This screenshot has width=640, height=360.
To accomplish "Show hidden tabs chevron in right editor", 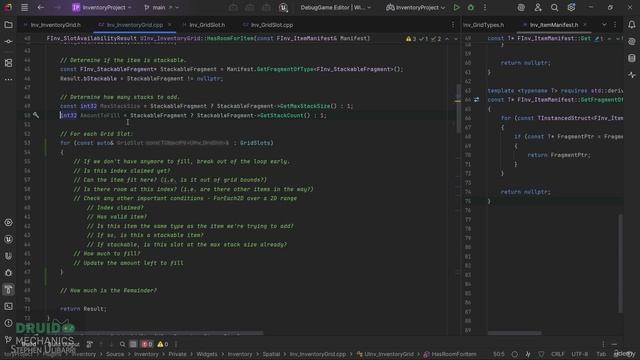I will pos(604,25).
